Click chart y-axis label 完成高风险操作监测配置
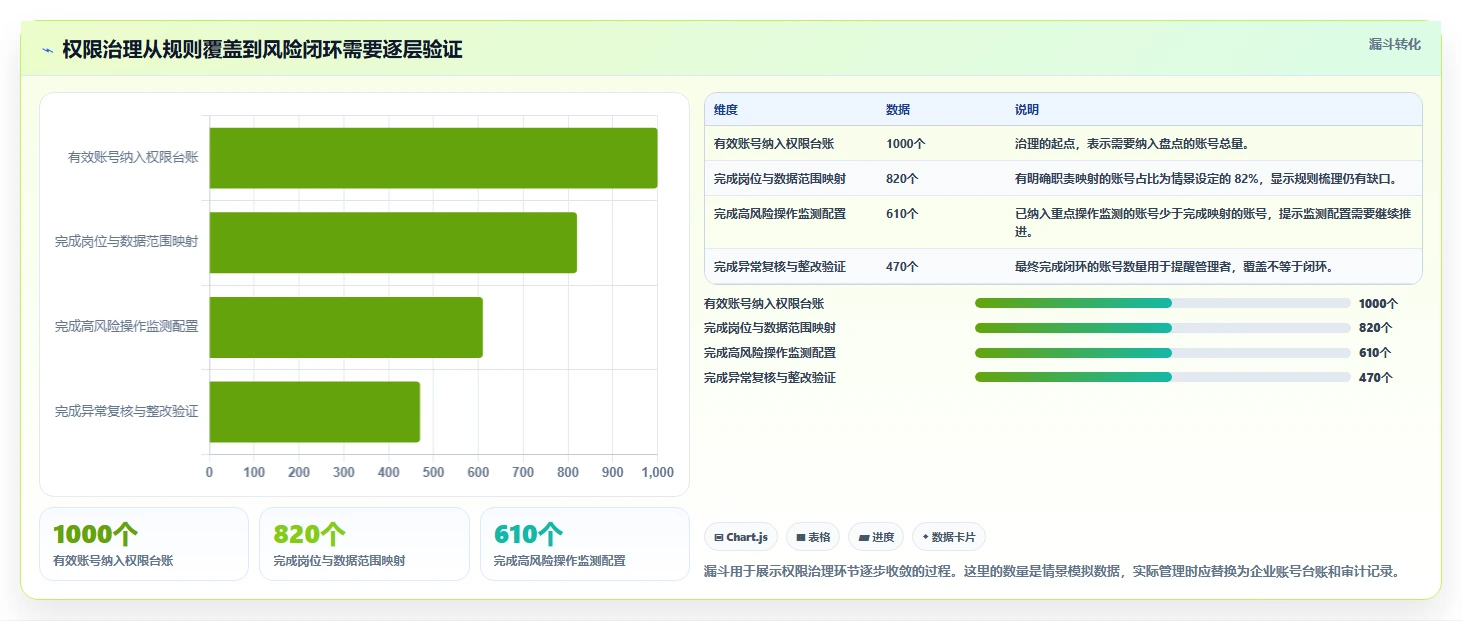Viewport: 1462px width, 621px height. [127, 326]
